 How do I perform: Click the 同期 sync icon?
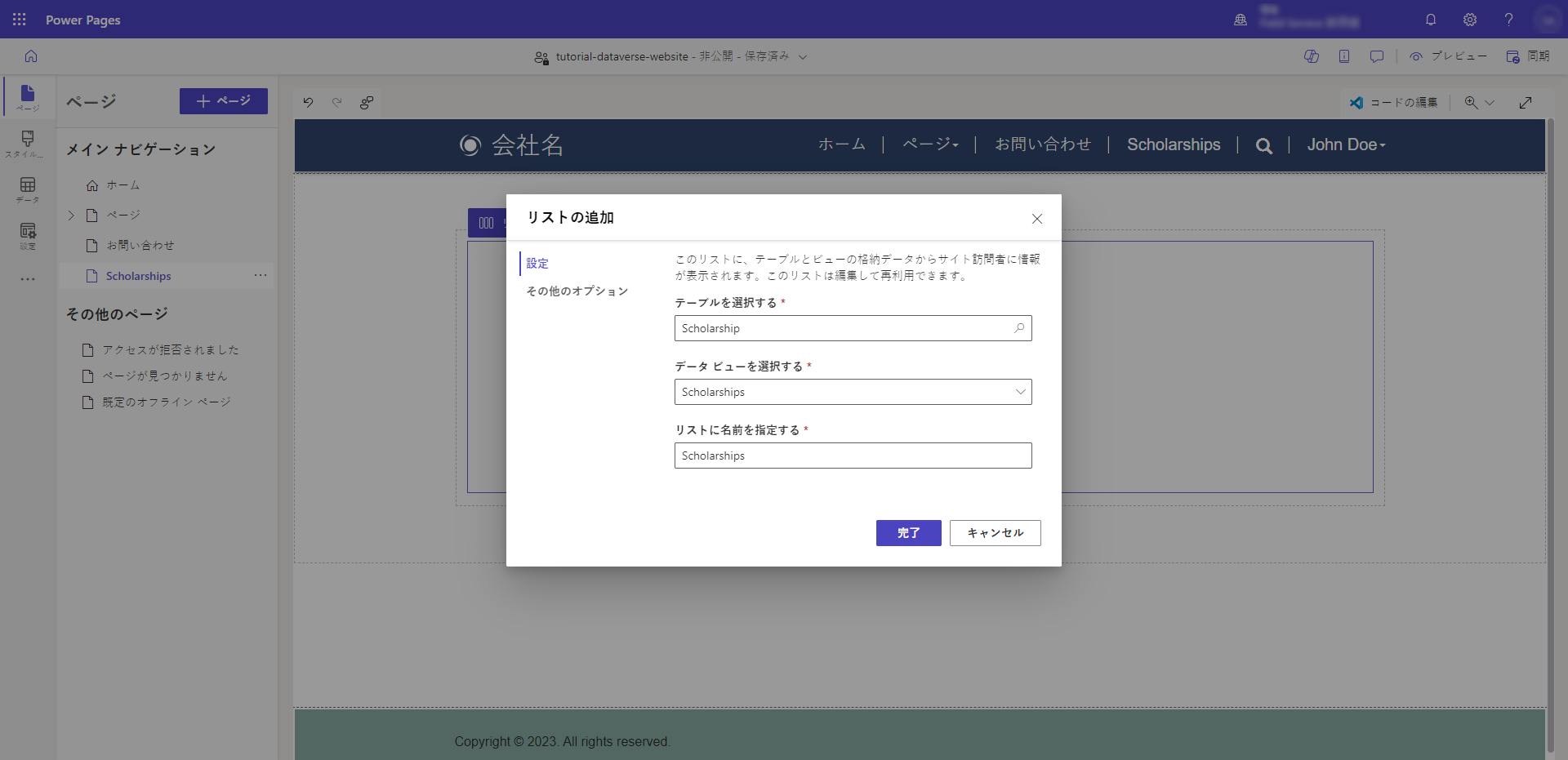point(1514,56)
